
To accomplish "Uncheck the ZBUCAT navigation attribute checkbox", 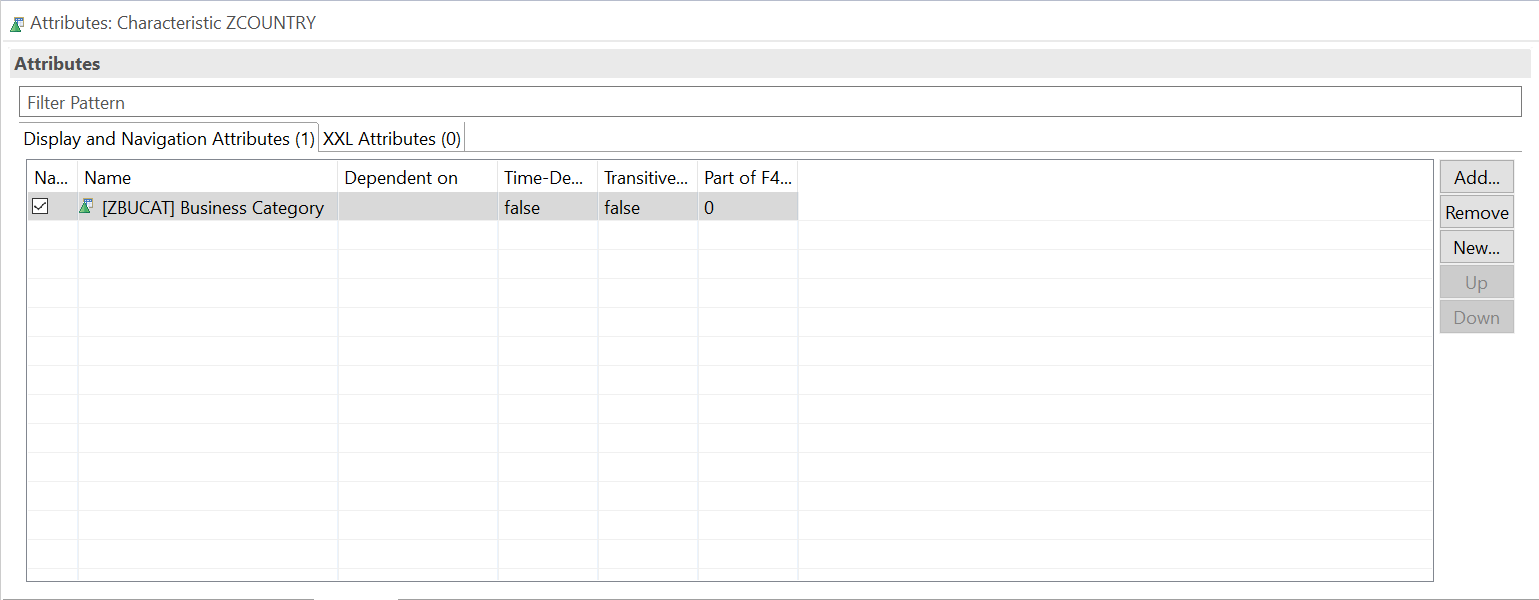I will click(40, 206).
